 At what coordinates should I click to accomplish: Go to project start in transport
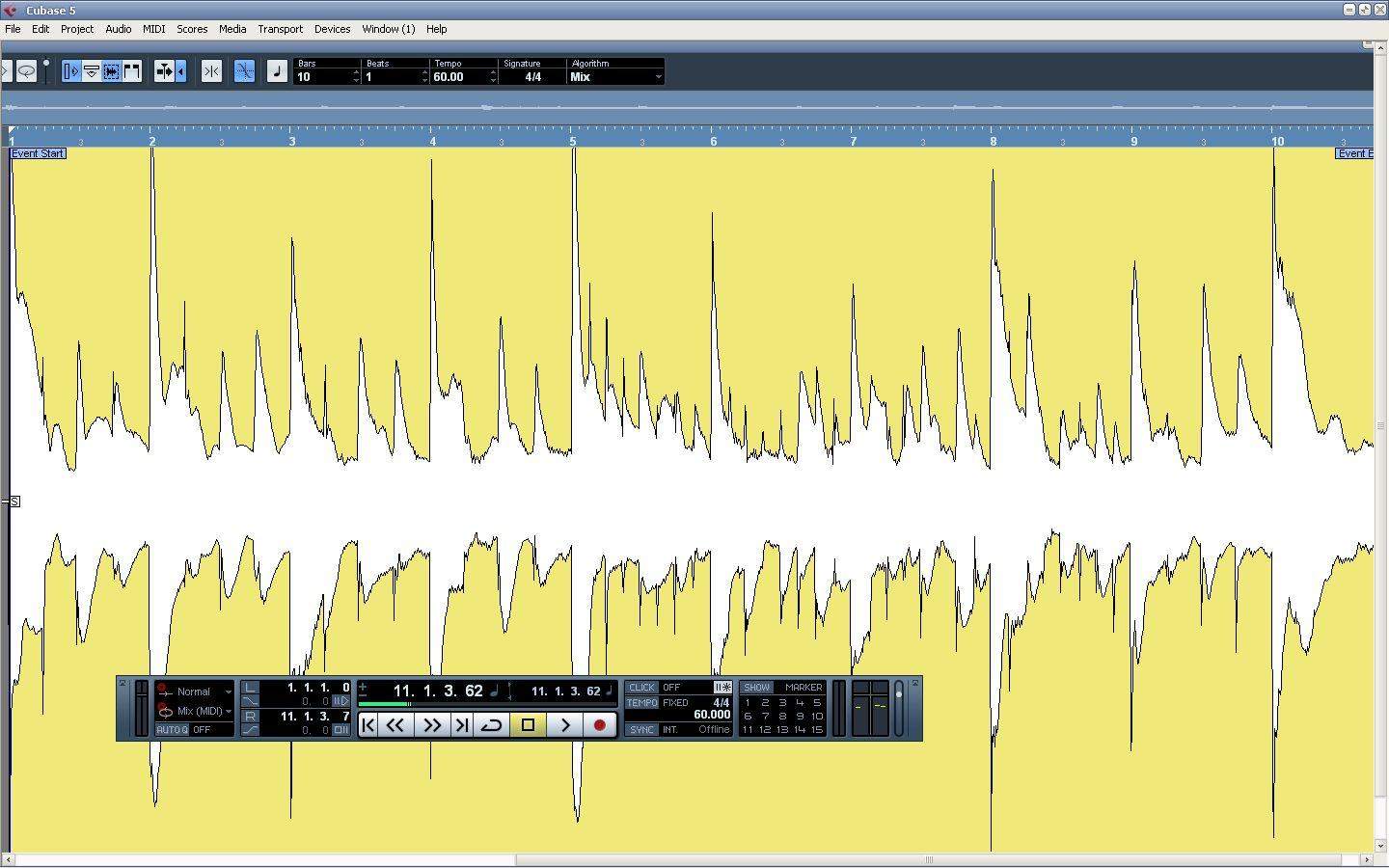[x=368, y=725]
